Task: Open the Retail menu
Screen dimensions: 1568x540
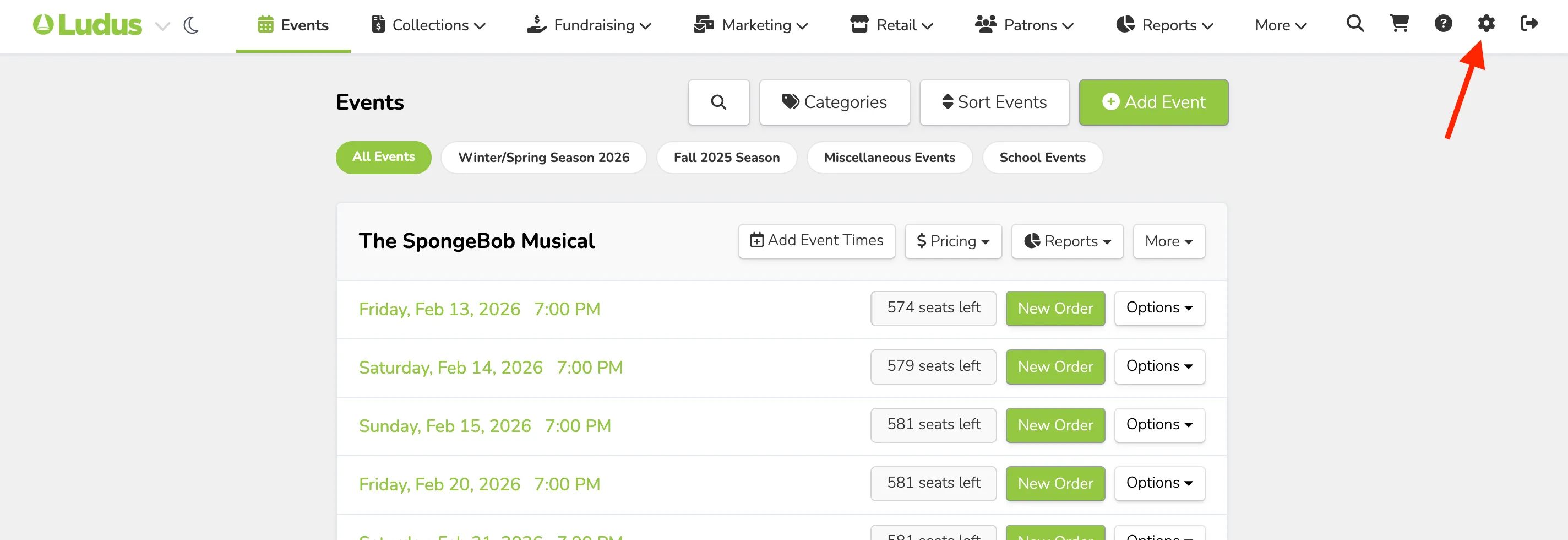Action: pos(892,25)
